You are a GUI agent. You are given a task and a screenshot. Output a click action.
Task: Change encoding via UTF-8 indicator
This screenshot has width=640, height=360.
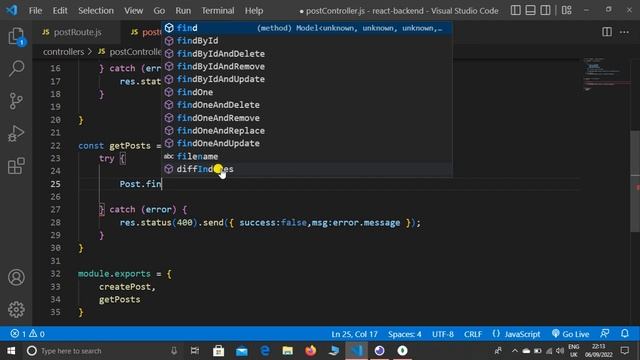pyautogui.click(x=443, y=334)
